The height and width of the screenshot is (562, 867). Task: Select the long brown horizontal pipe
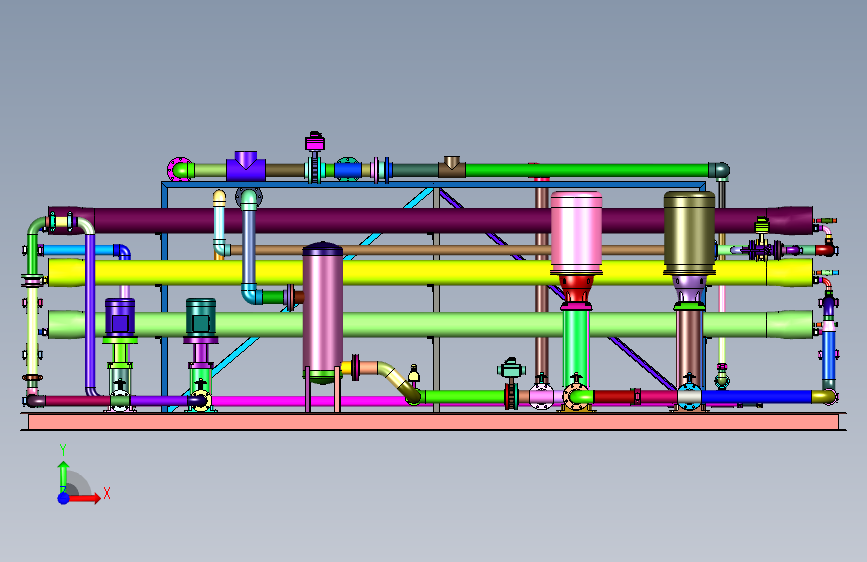pyautogui.click(x=390, y=250)
